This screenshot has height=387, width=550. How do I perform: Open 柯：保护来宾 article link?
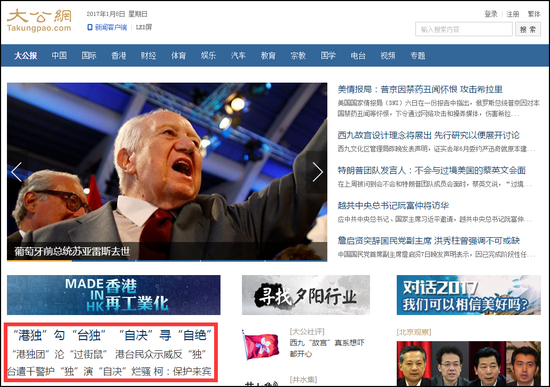(183, 372)
